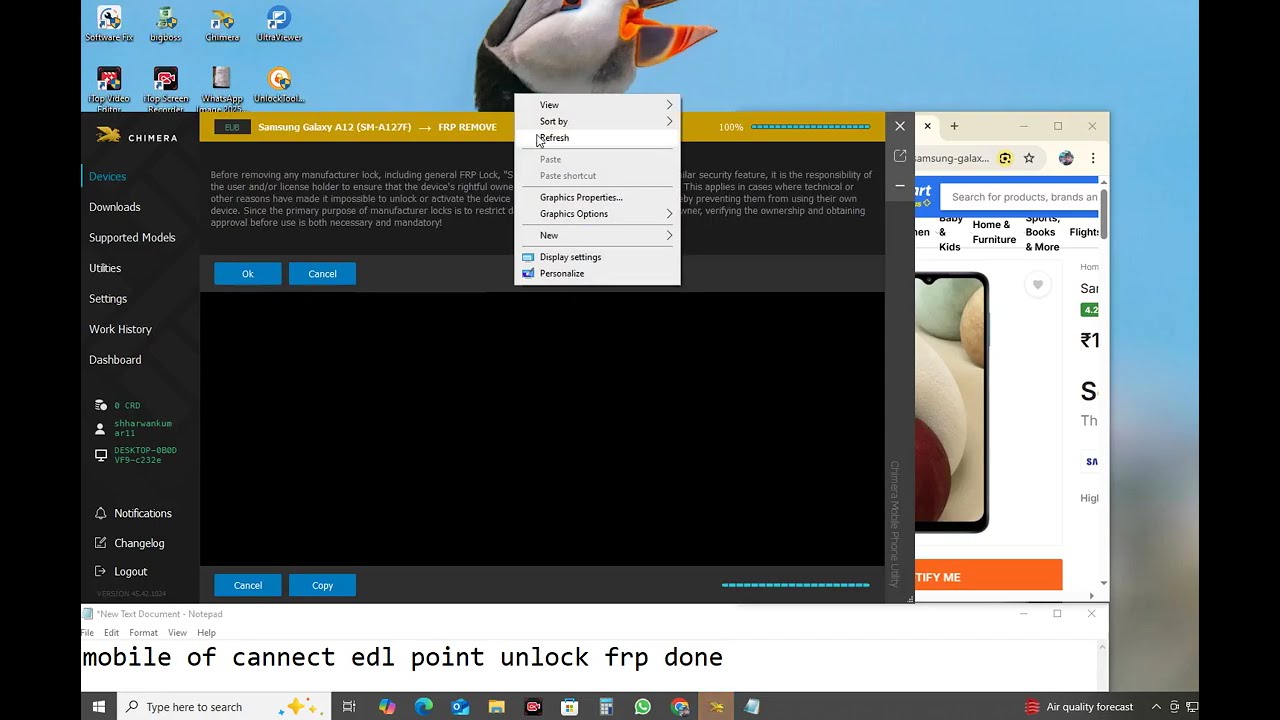Open Supported Models in Chimera

point(132,237)
